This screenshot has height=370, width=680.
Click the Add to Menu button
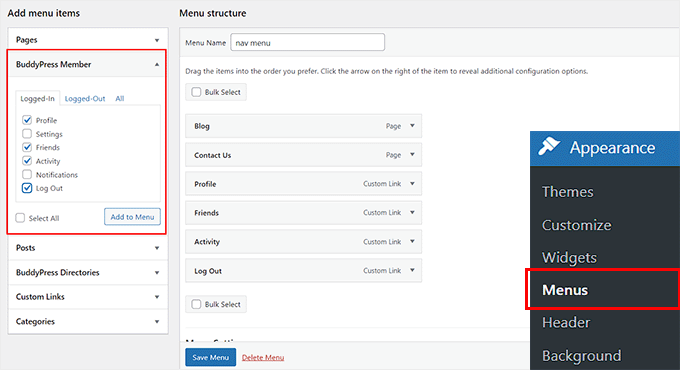tap(132, 217)
